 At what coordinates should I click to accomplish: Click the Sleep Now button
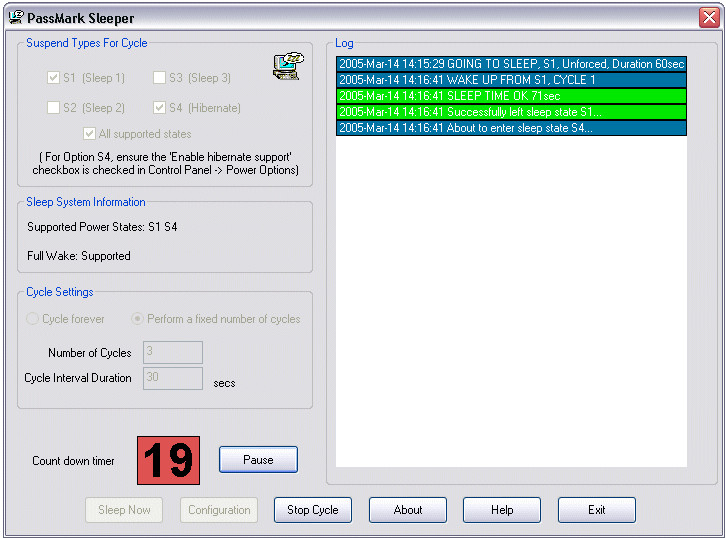124,510
